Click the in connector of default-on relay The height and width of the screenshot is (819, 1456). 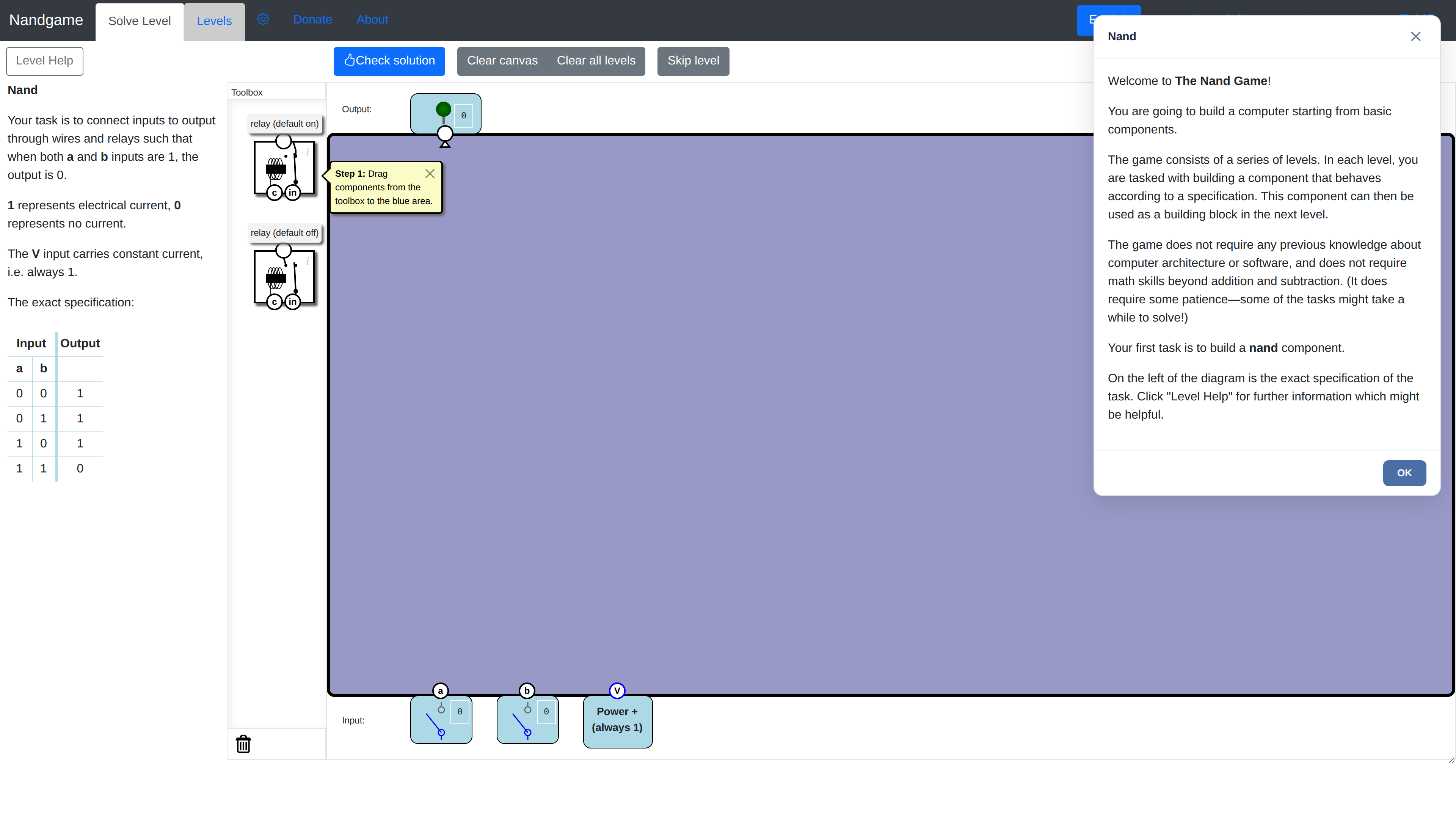(292, 193)
